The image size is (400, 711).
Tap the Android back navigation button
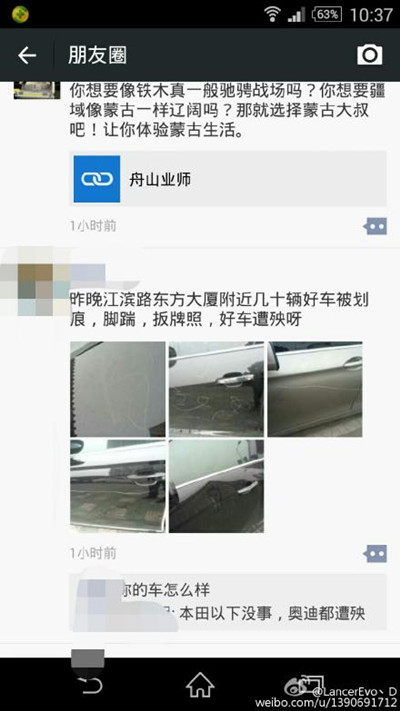tap(90, 684)
